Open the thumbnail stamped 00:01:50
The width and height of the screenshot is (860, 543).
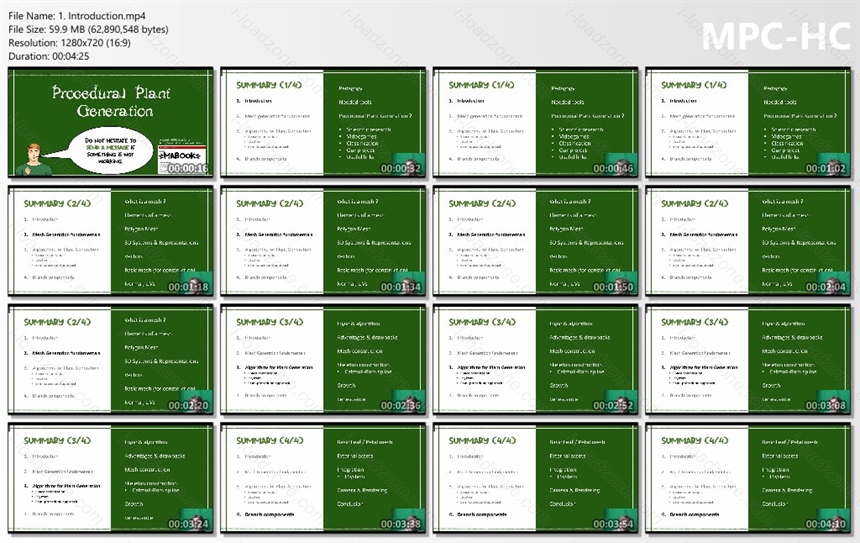pos(535,241)
